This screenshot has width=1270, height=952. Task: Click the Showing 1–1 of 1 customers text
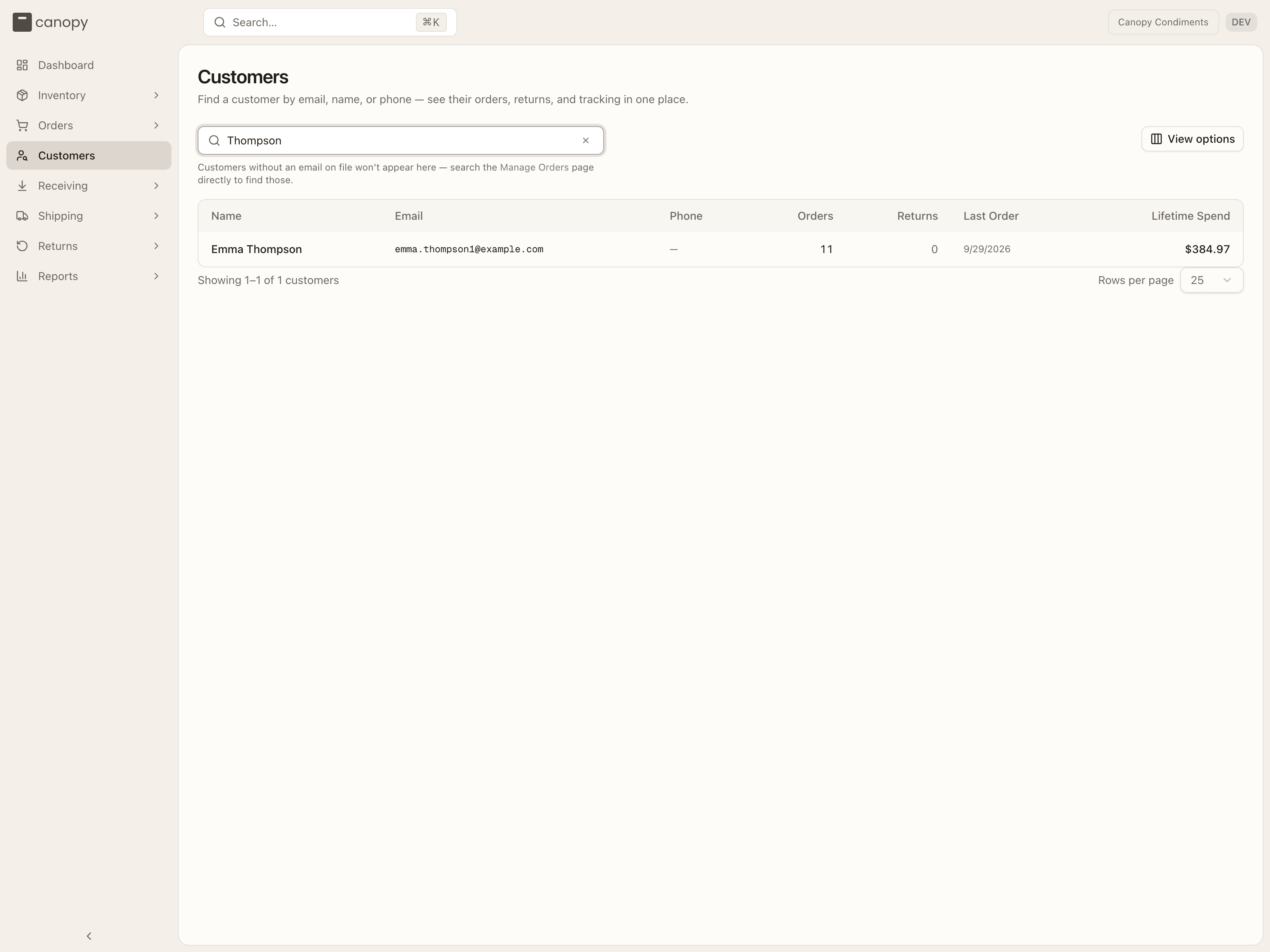(x=268, y=280)
